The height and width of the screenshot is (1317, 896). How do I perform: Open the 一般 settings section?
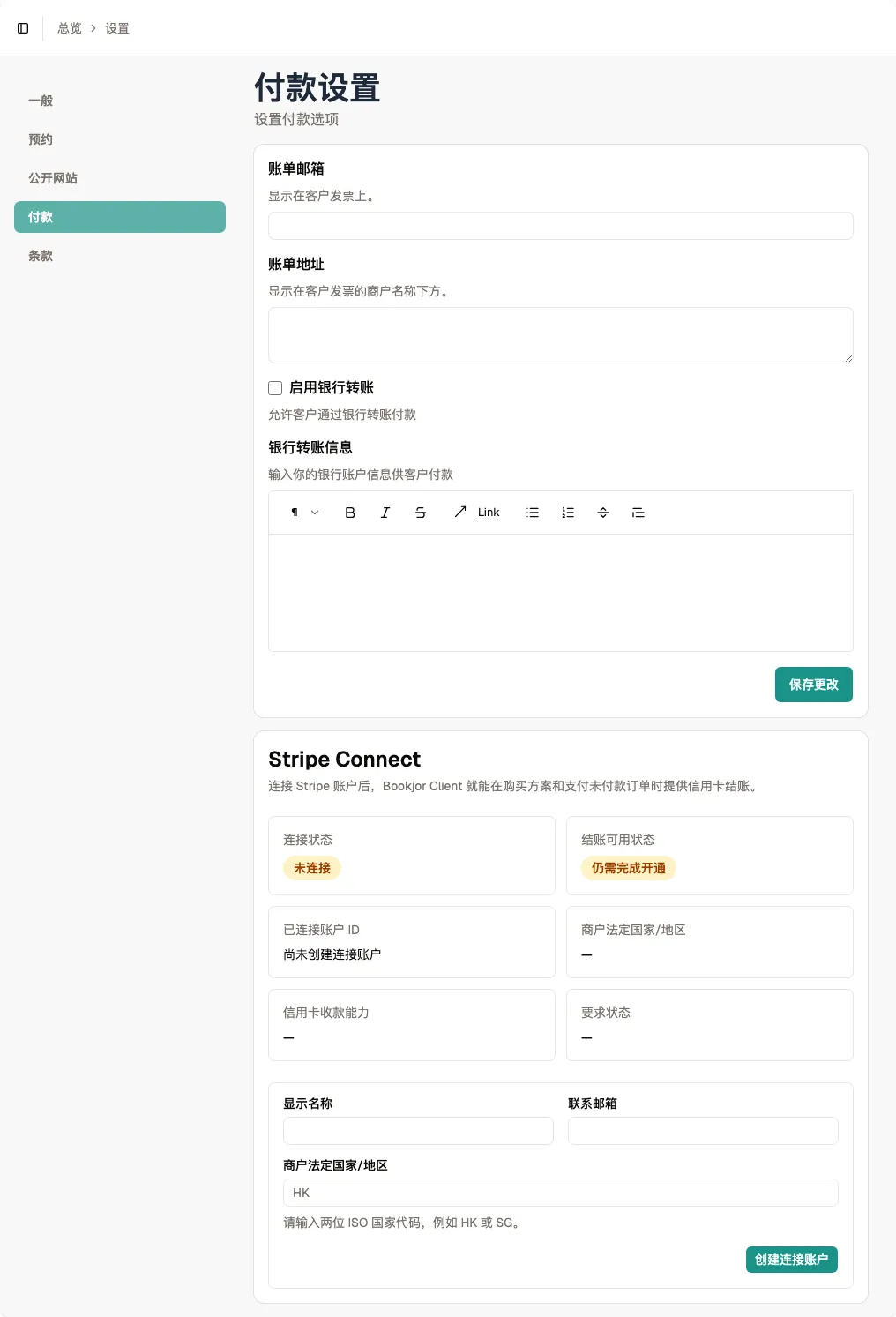[120, 101]
